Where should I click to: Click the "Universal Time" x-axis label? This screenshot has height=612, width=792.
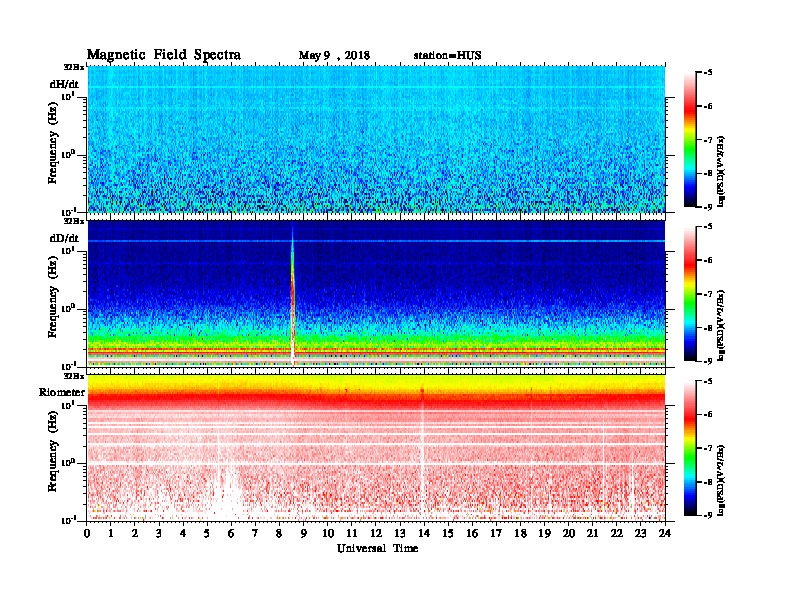(377, 548)
